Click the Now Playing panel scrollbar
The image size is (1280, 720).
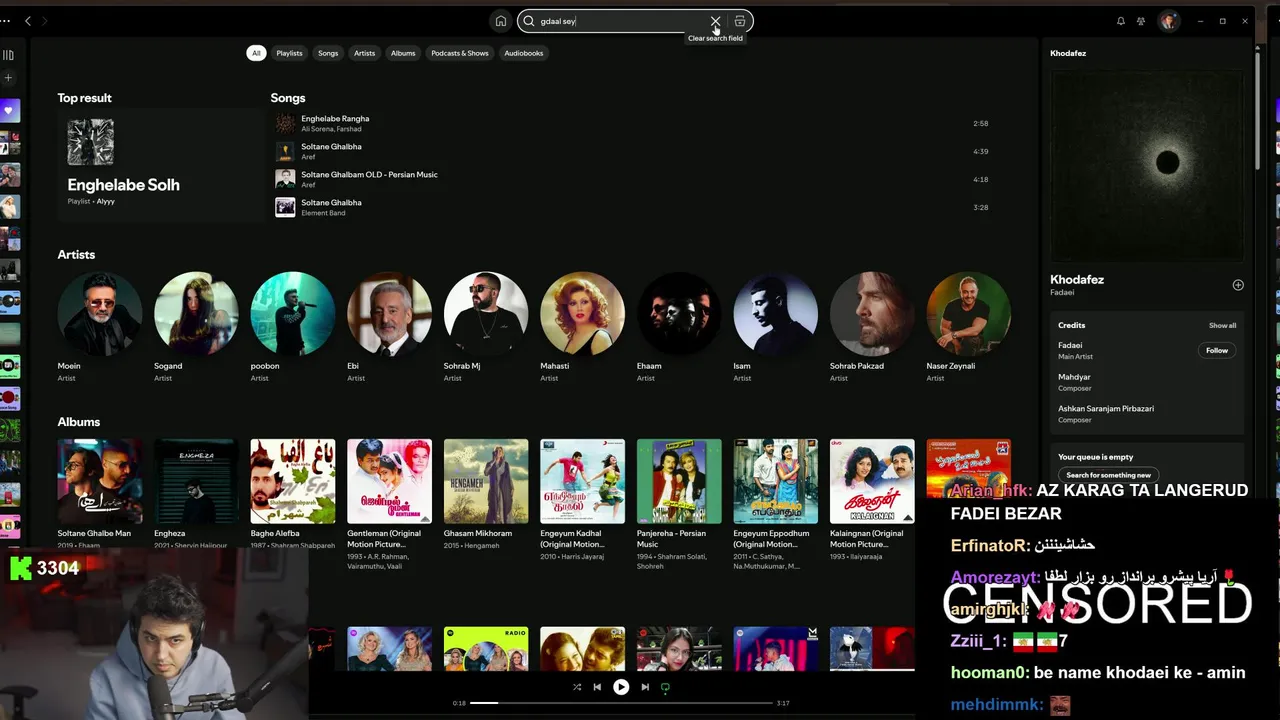coord(1257,110)
